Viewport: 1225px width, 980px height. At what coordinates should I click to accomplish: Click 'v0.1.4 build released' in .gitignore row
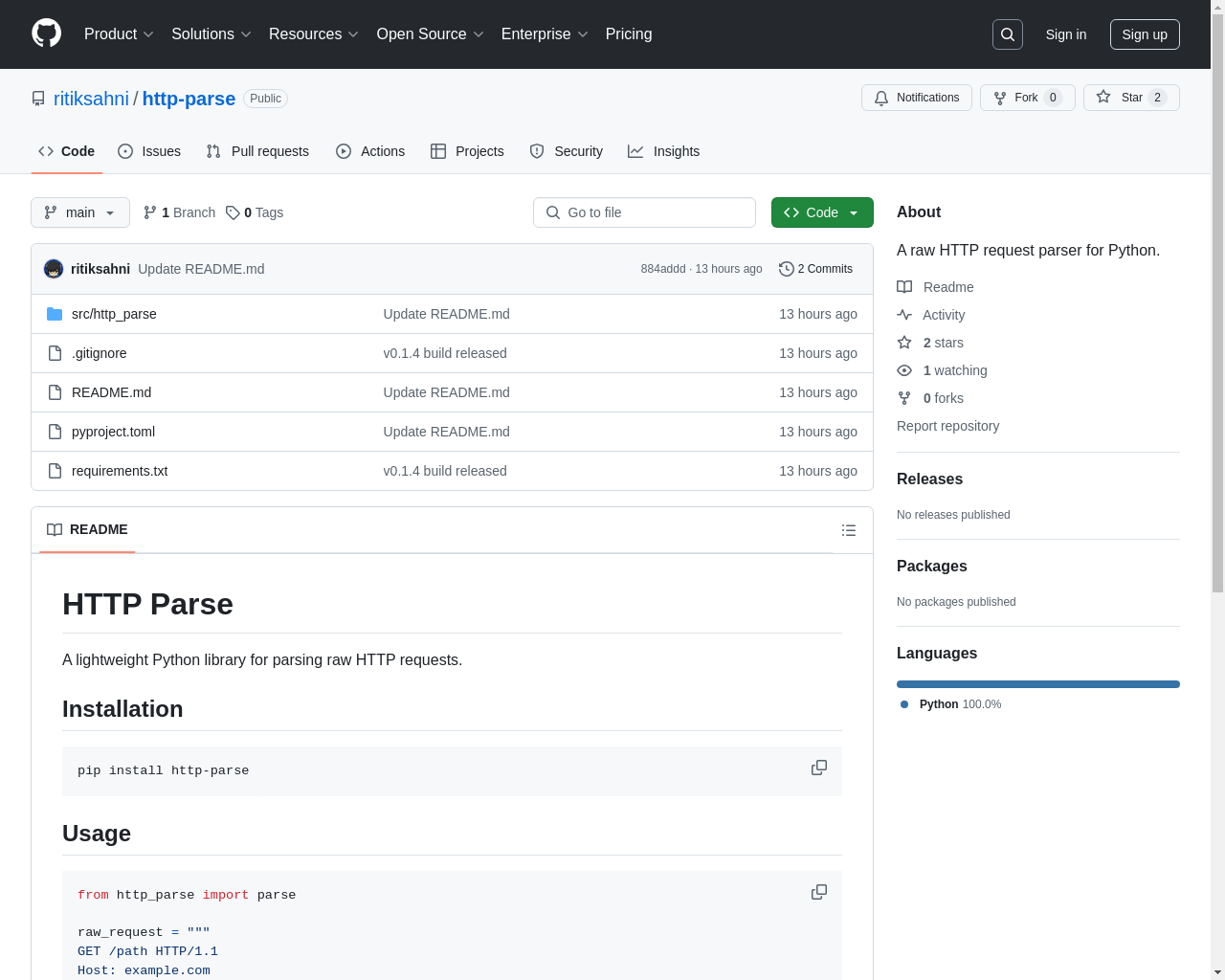[445, 353]
